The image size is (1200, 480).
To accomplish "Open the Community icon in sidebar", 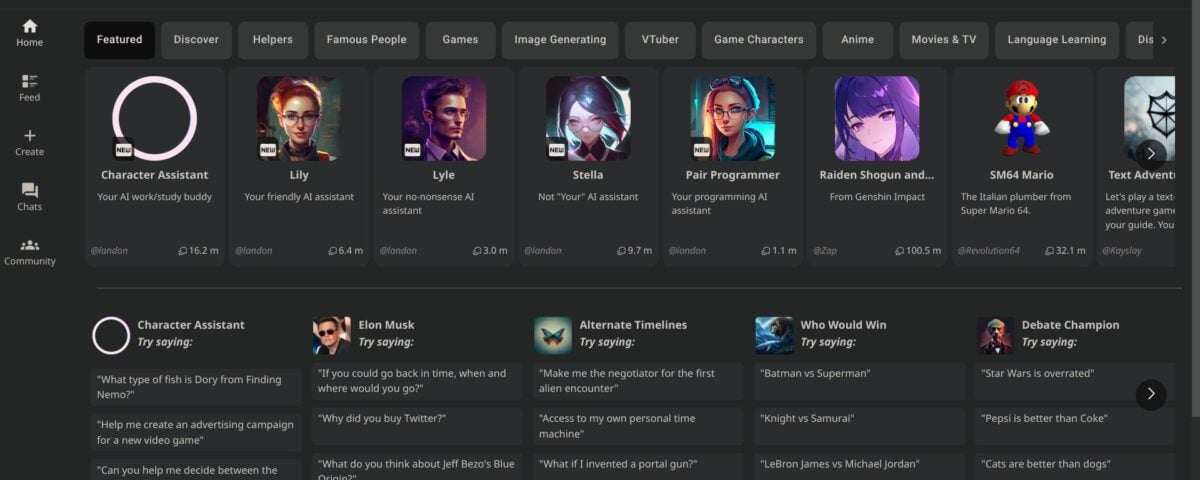I will 29,245.
